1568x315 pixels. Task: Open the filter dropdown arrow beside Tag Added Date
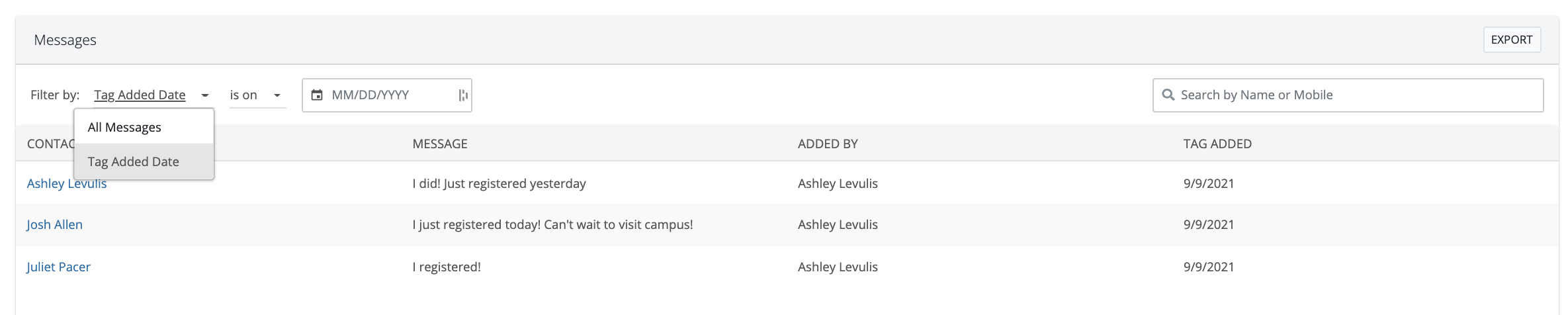tap(205, 95)
